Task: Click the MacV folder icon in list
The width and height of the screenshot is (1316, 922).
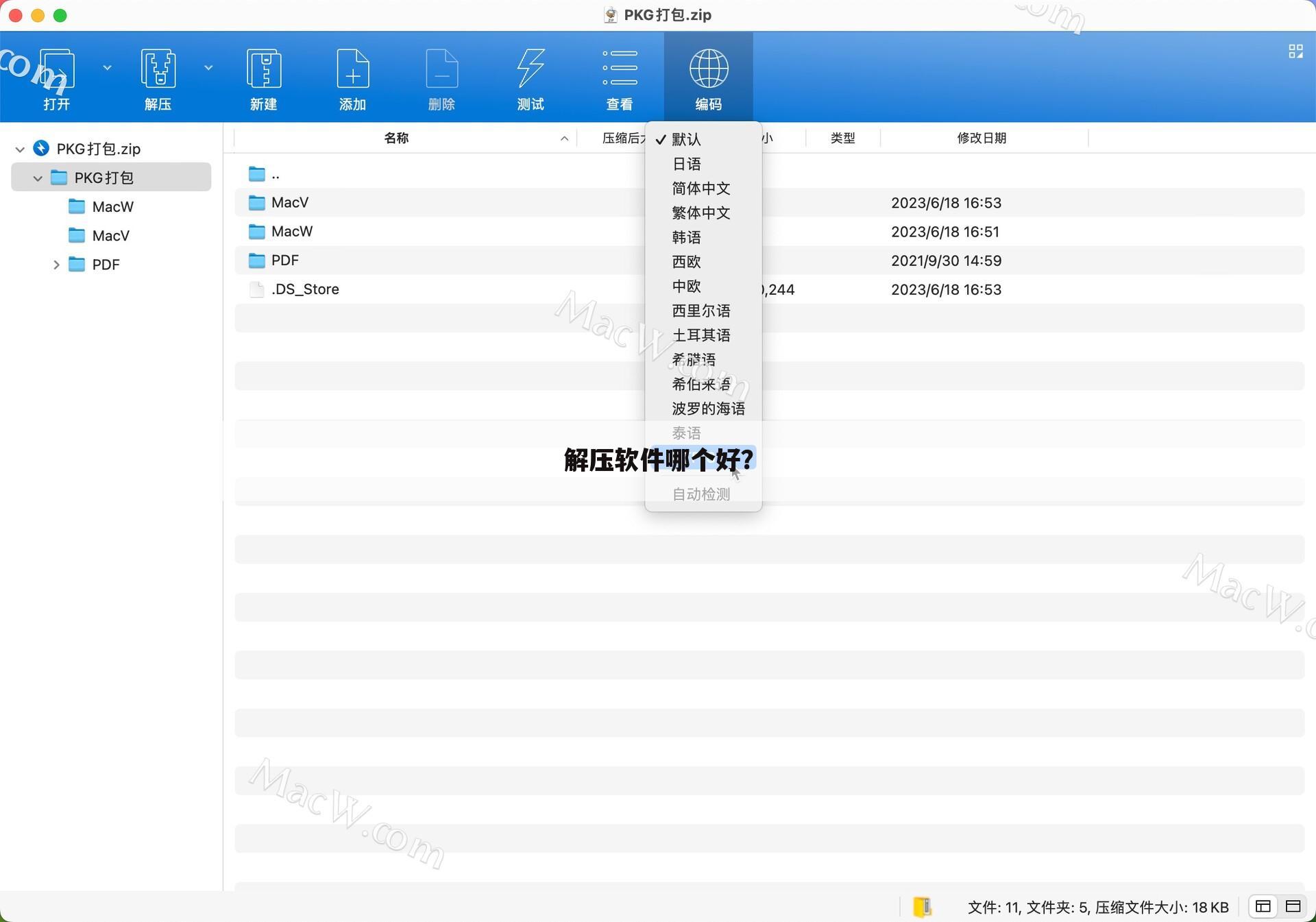Action: [257, 203]
